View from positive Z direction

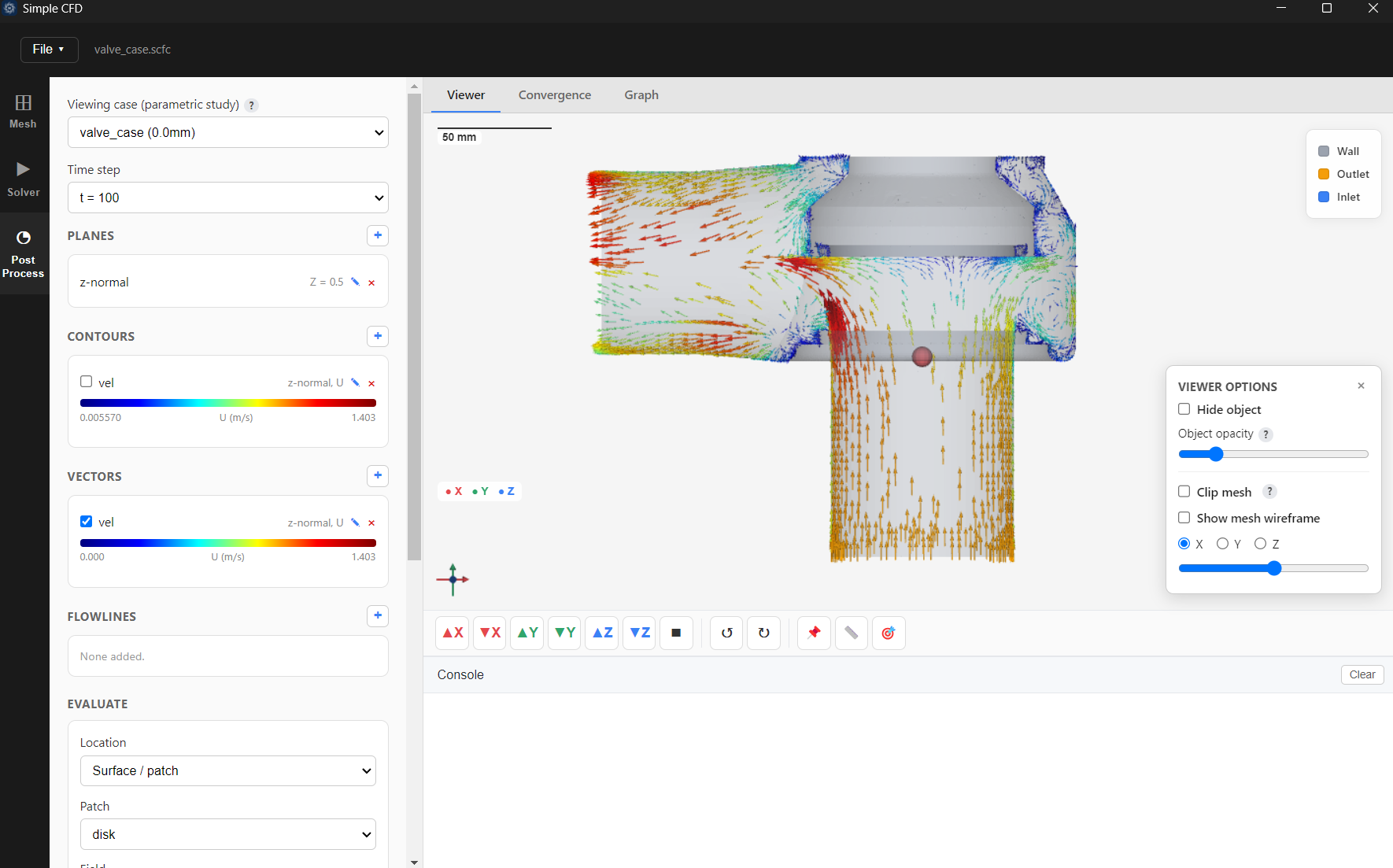coord(602,633)
